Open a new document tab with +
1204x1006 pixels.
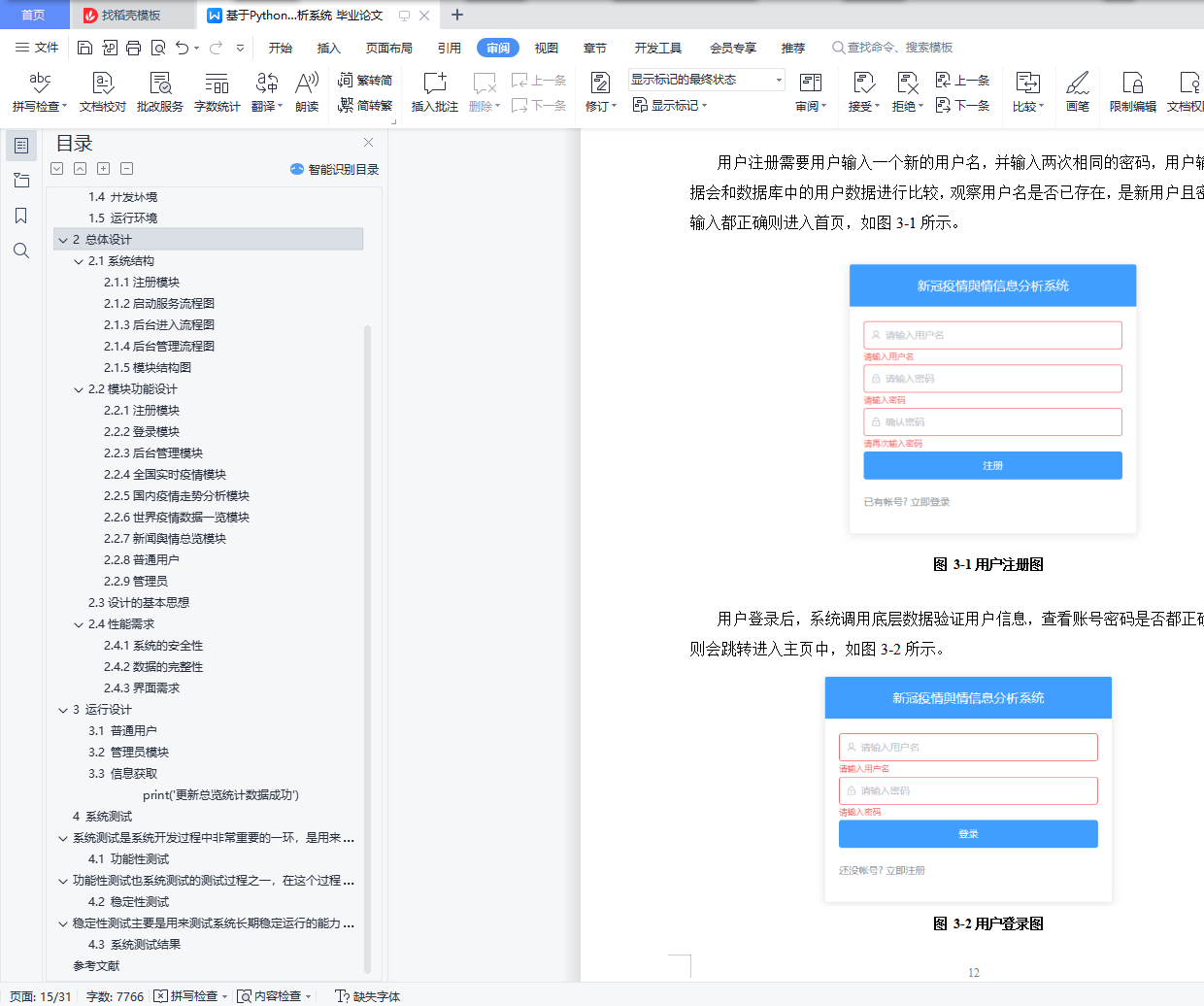[457, 15]
